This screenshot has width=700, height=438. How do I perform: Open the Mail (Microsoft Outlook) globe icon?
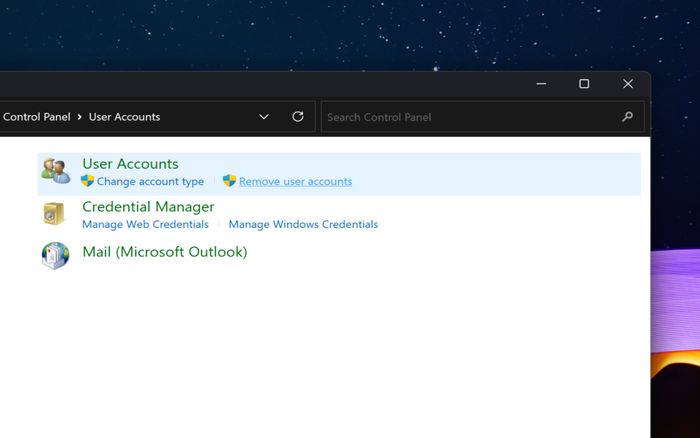tap(55, 255)
